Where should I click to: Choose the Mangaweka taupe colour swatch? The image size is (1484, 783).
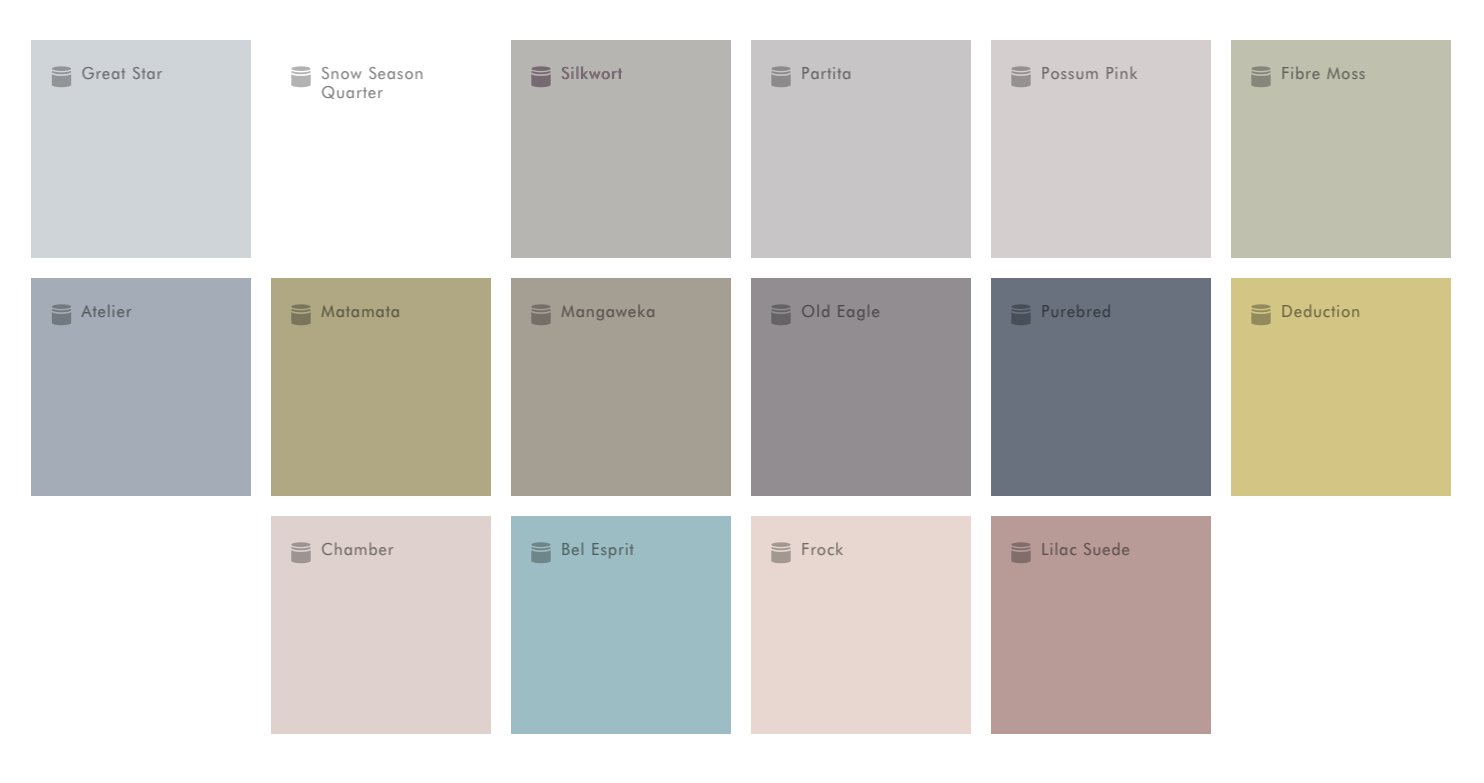coord(621,400)
